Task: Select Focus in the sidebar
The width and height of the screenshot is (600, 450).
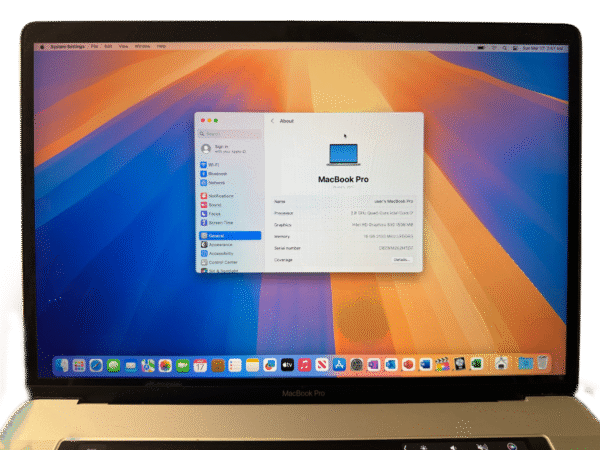Action: click(x=230, y=214)
